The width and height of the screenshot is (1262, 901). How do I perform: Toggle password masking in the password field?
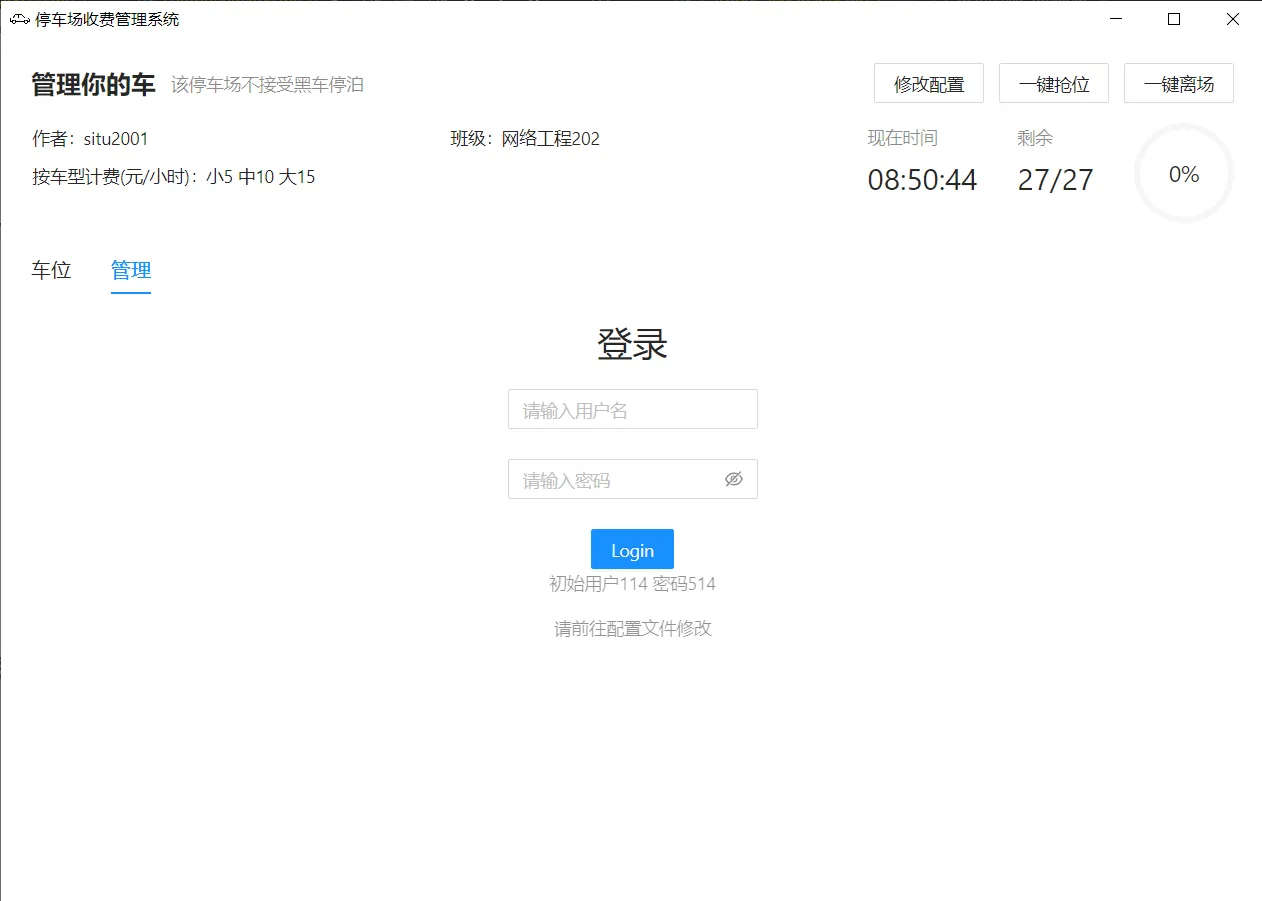click(734, 479)
